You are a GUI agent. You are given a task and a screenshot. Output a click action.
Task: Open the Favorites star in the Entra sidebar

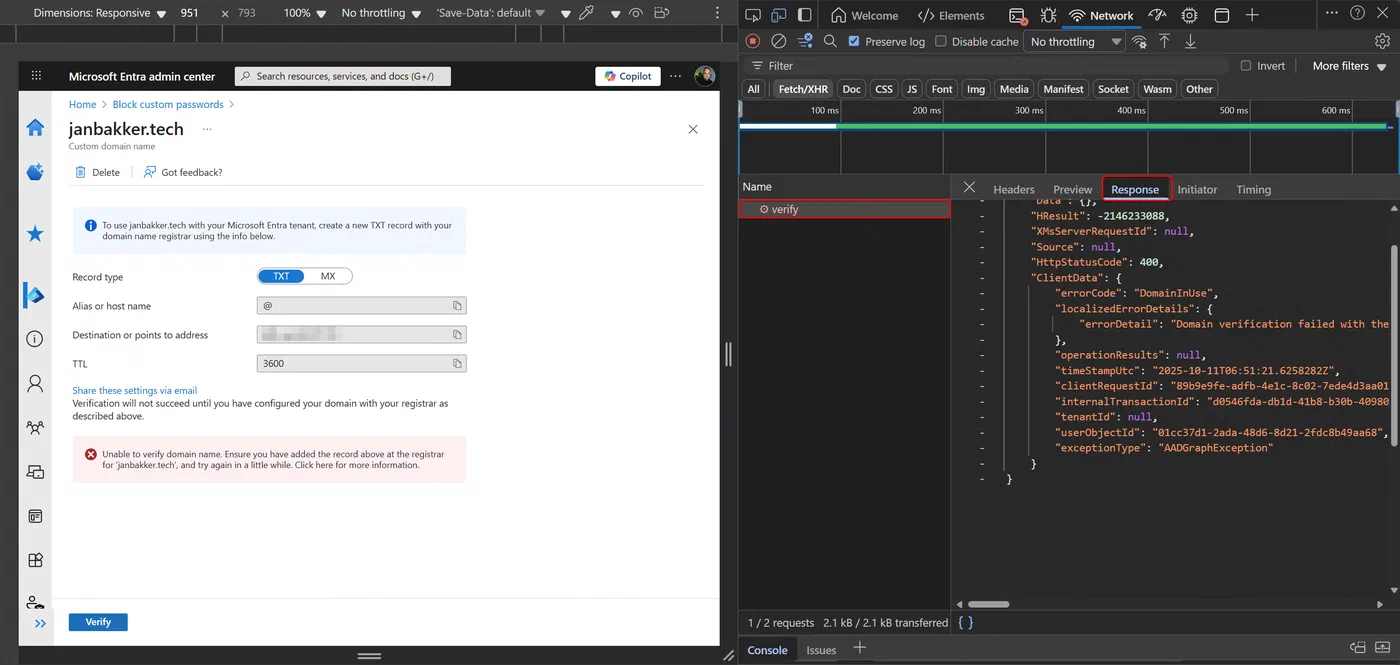tap(35, 234)
